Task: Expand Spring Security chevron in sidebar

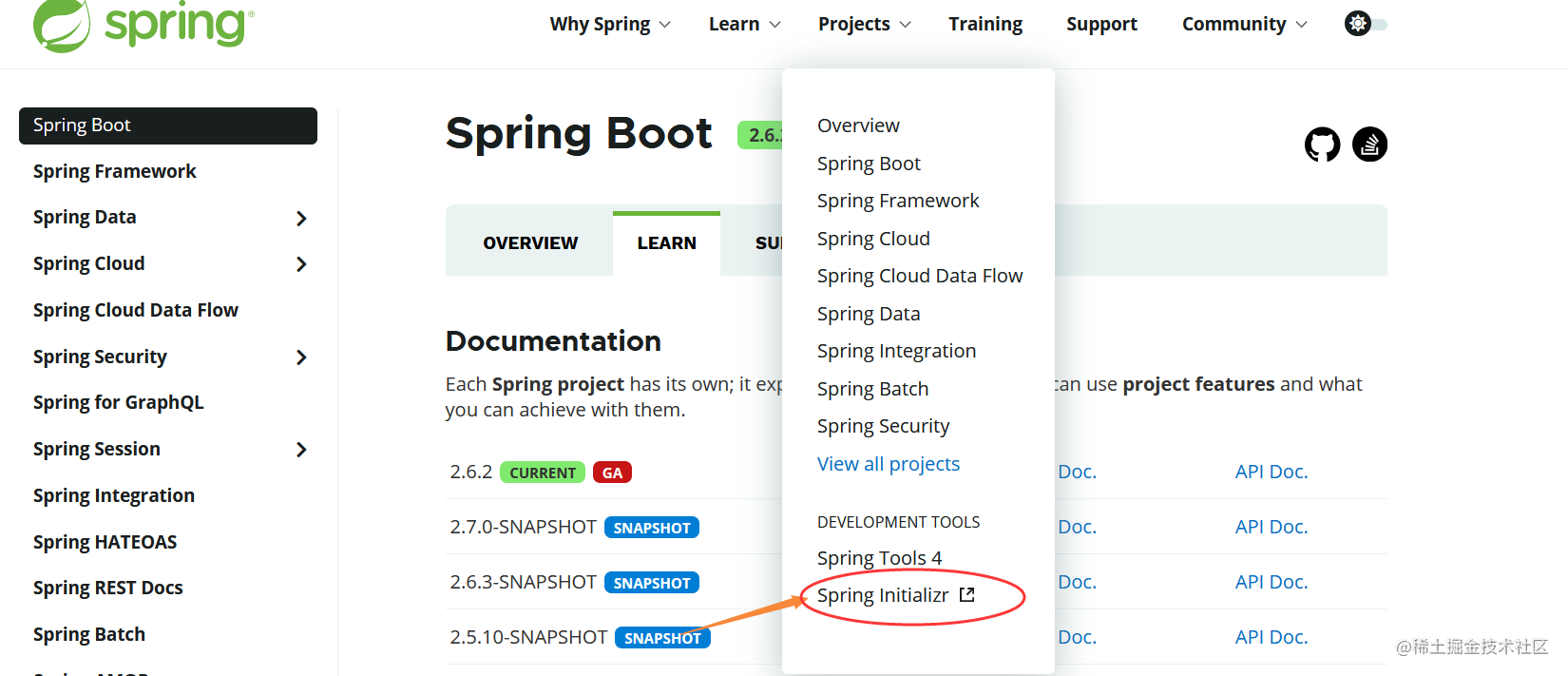Action: tap(301, 357)
